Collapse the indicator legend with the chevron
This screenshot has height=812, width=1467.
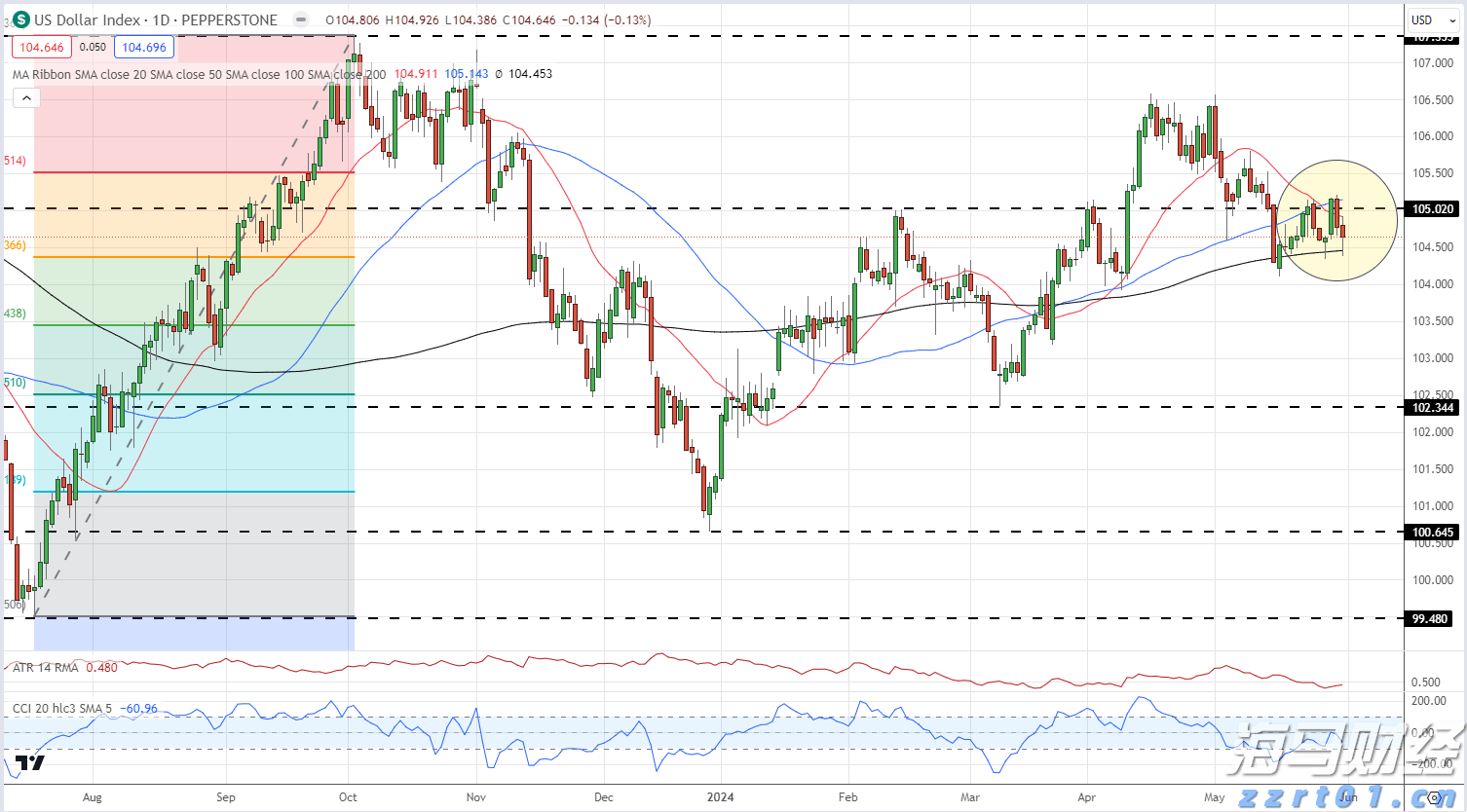[x=26, y=97]
